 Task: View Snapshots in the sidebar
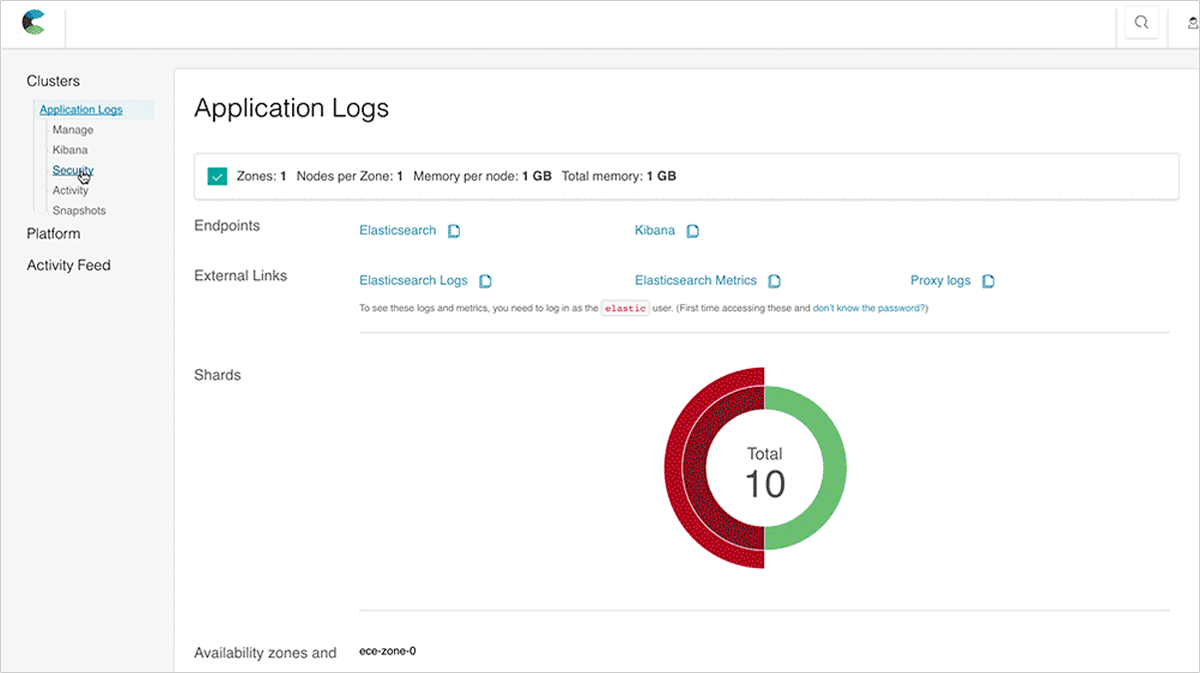(x=79, y=211)
